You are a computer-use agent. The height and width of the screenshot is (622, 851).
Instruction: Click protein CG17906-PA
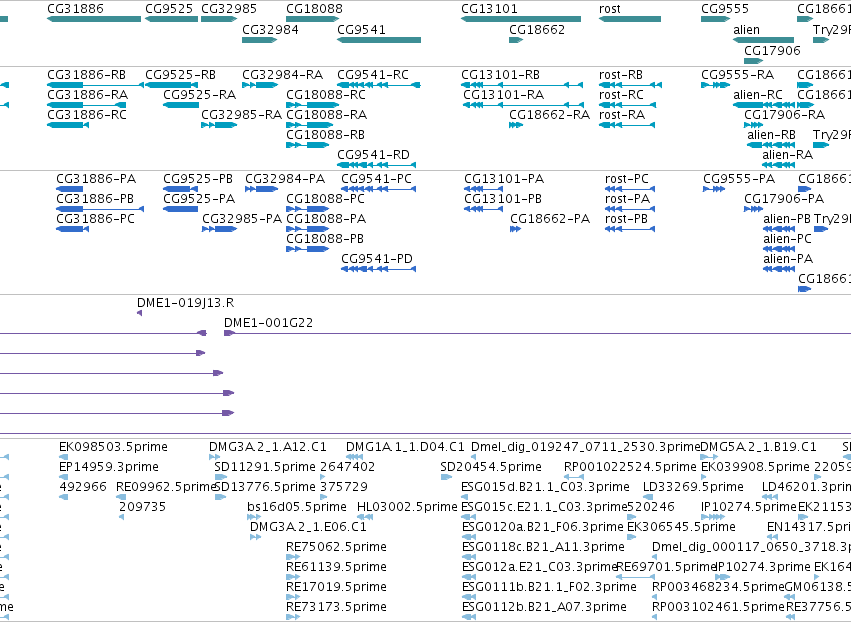click(x=753, y=209)
